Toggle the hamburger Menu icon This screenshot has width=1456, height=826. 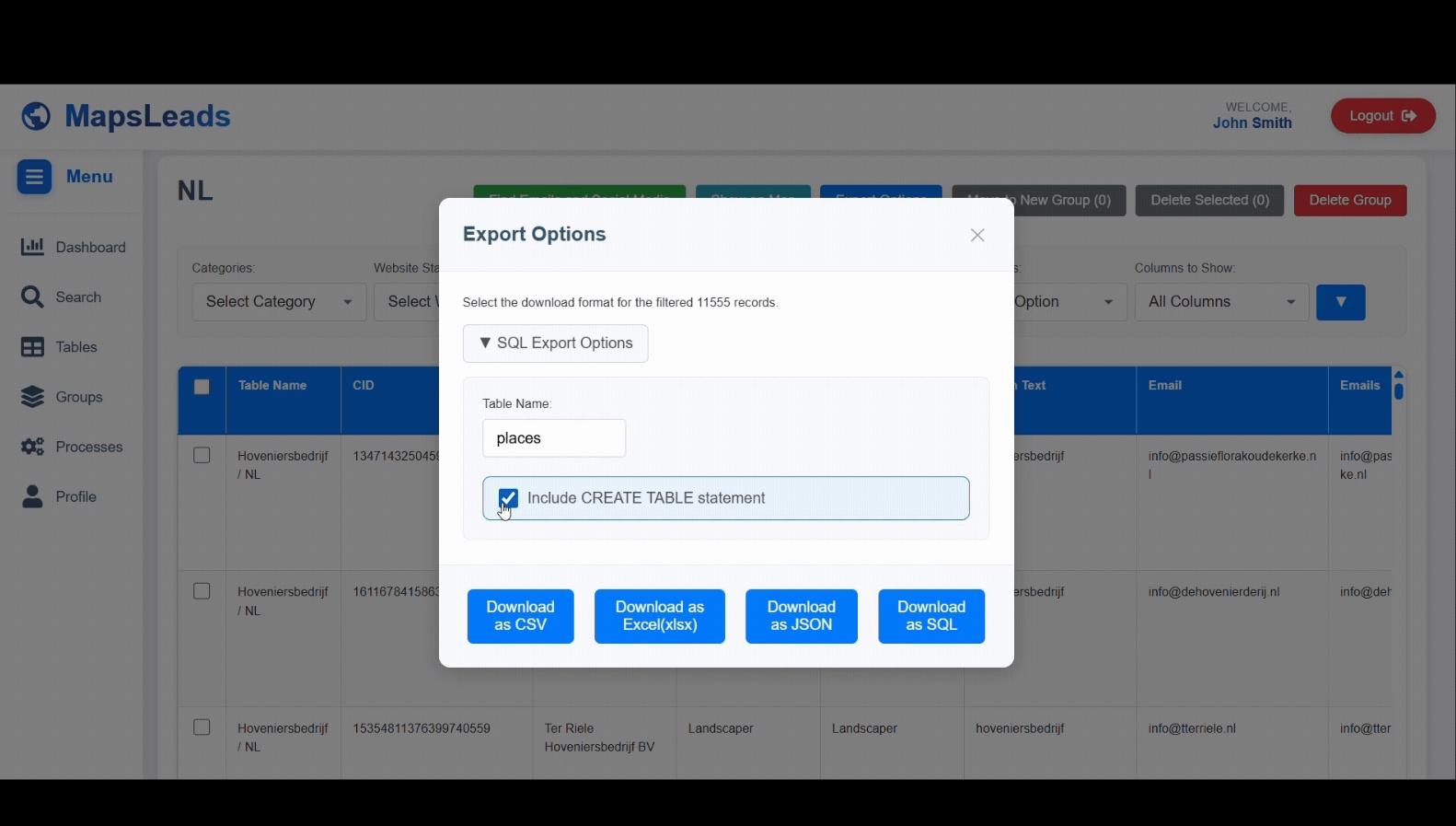coord(34,177)
